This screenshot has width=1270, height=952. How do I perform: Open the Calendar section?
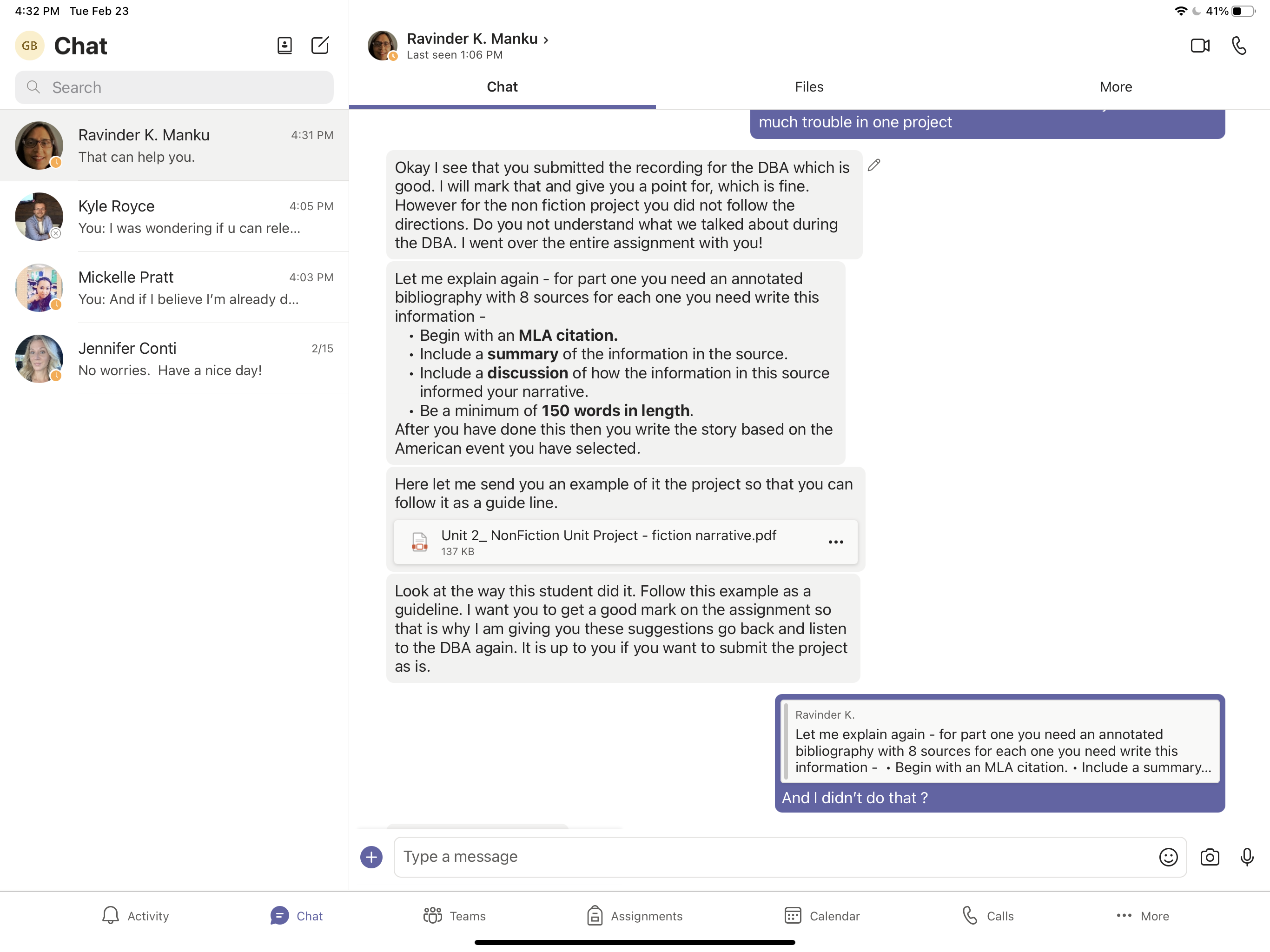coord(821,916)
